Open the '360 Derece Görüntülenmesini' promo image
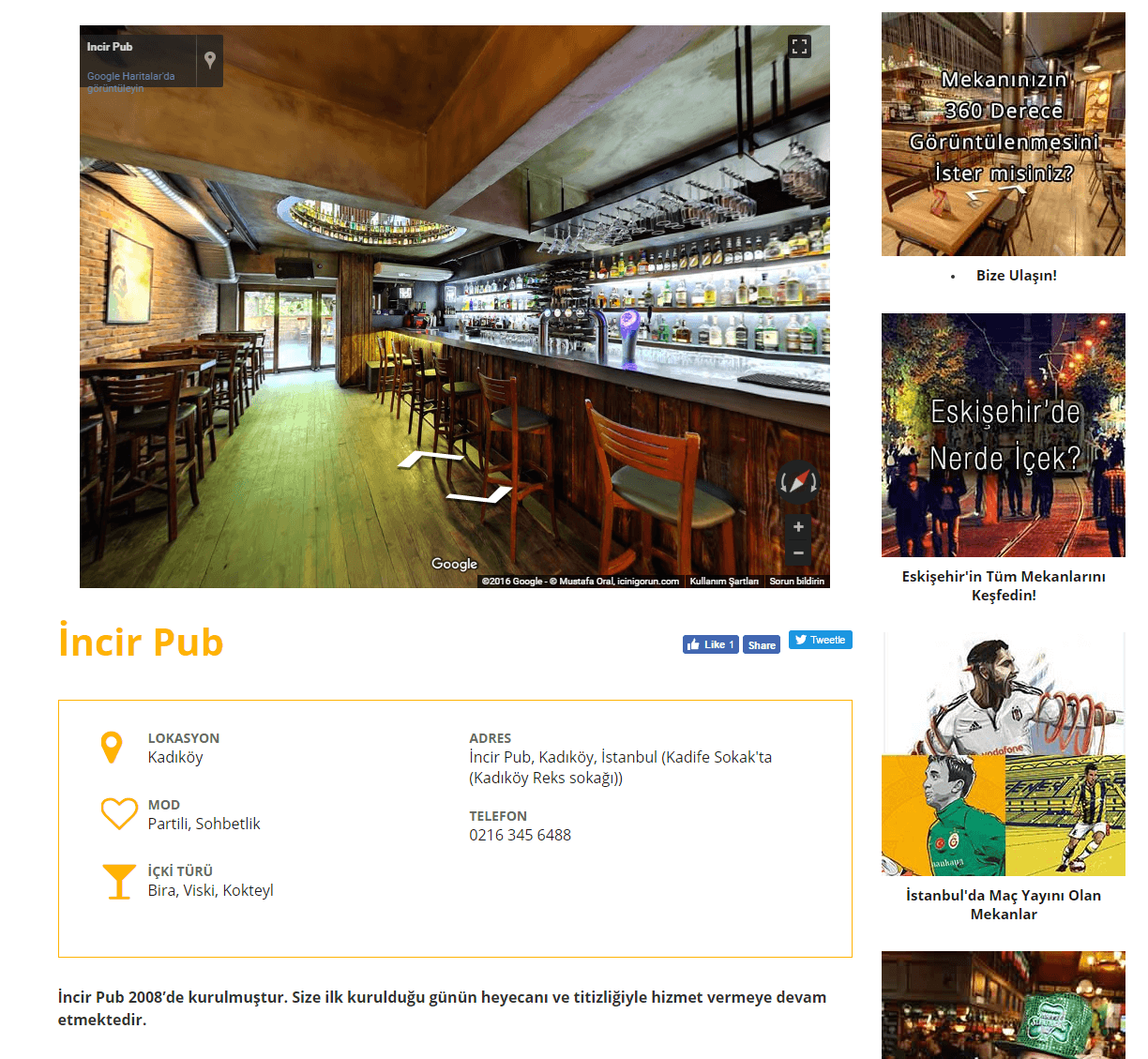The height and width of the screenshot is (1059, 1148). click(x=1004, y=134)
